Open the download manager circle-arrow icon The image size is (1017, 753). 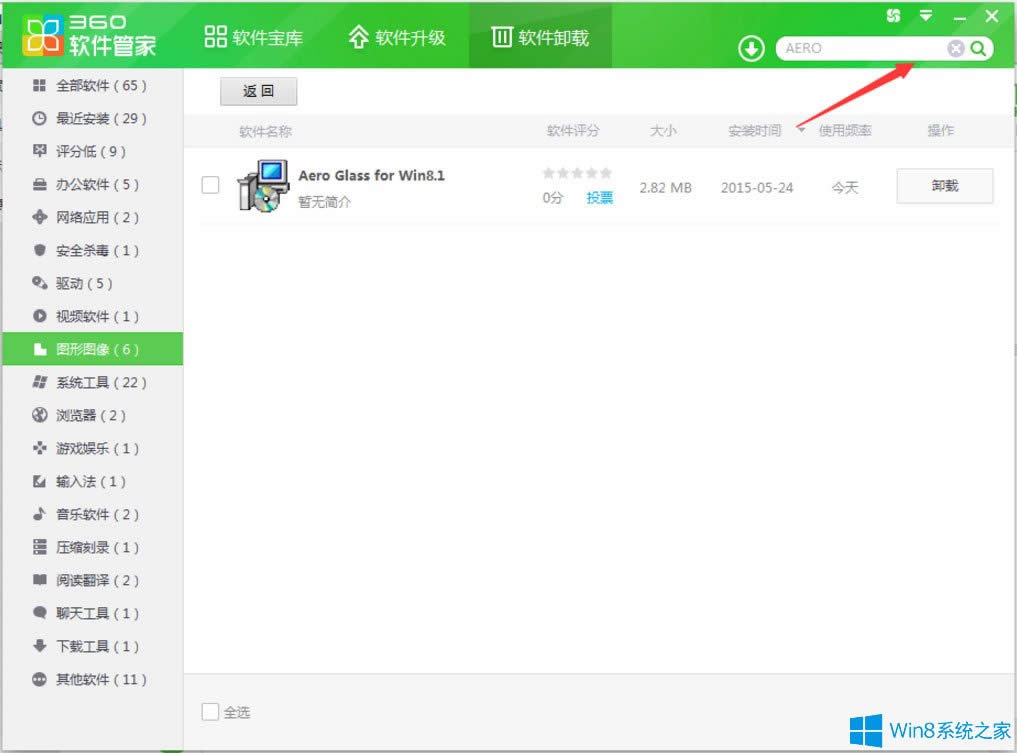click(x=751, y=47)
